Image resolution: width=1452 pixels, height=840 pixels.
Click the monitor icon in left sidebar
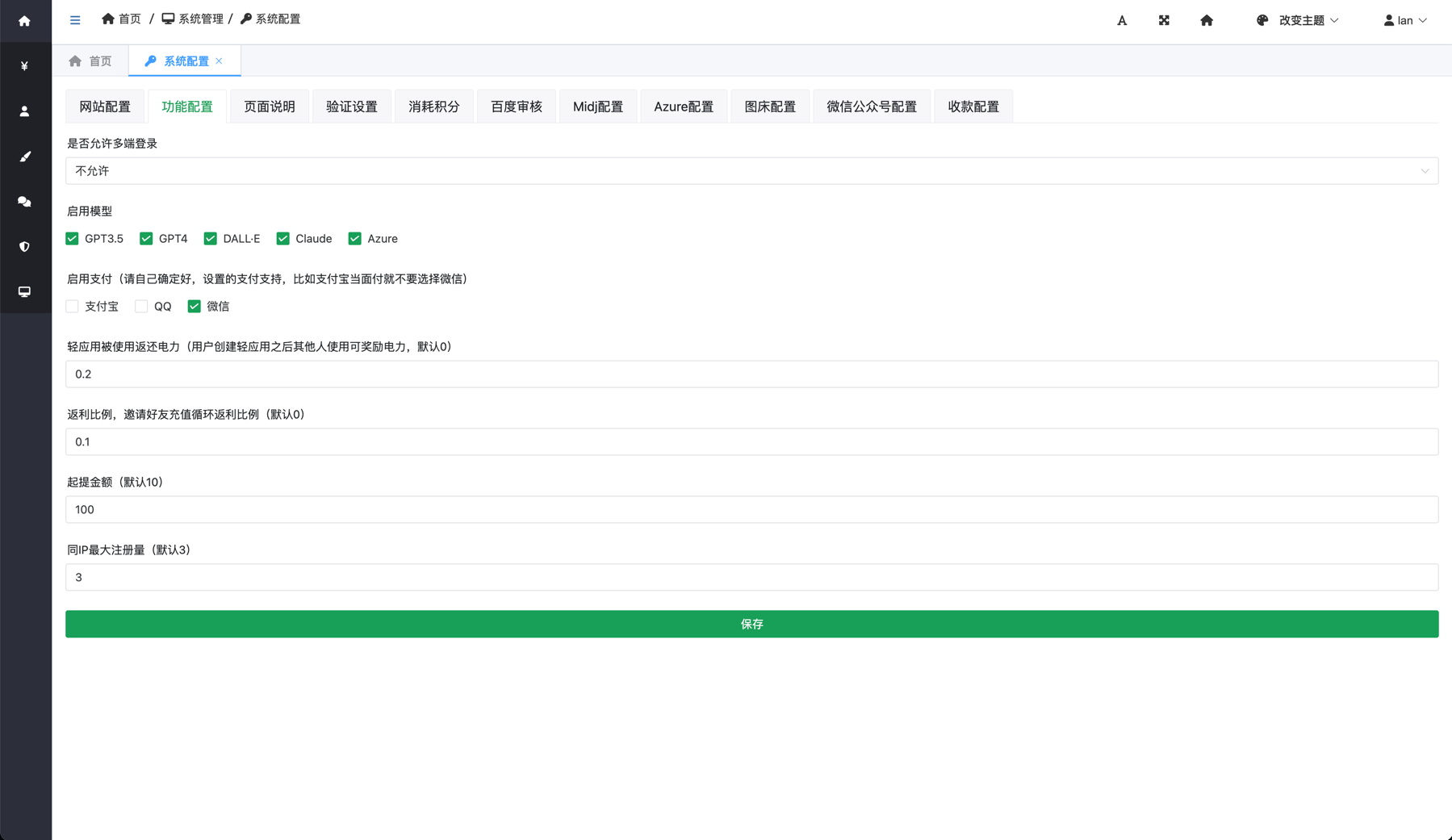[x=24, y=292]
